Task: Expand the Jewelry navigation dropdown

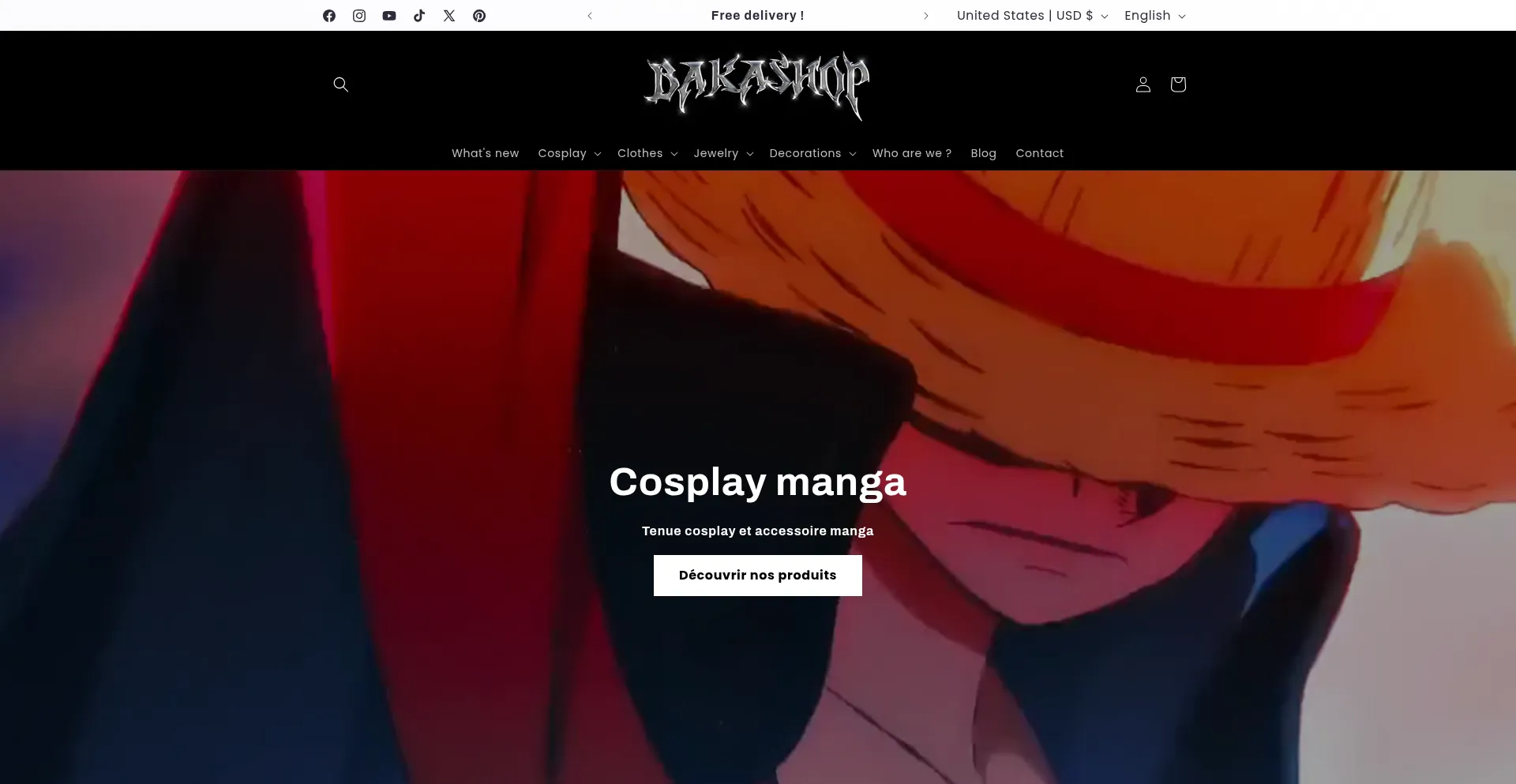Action: click(x=722, y=153)
